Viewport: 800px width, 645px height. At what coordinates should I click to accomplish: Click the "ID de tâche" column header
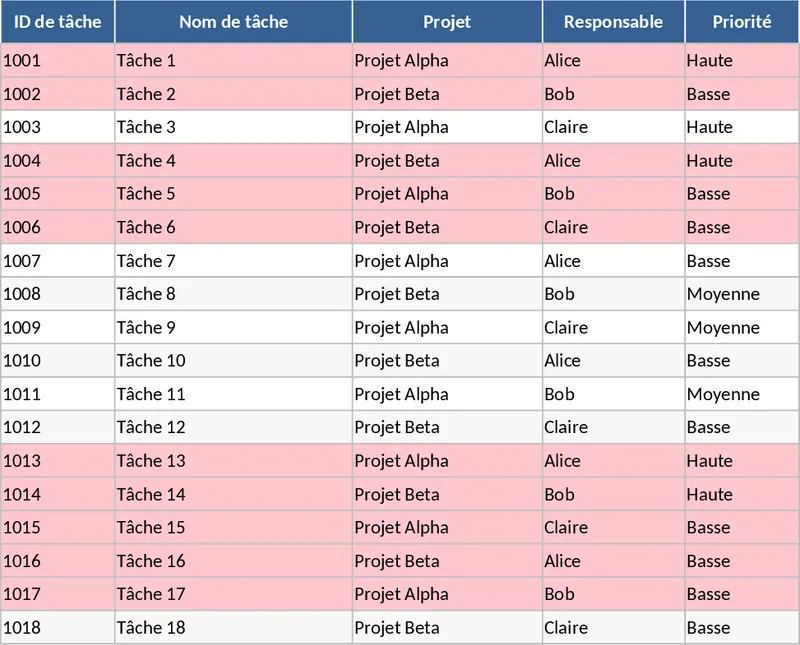click(57, 22)
